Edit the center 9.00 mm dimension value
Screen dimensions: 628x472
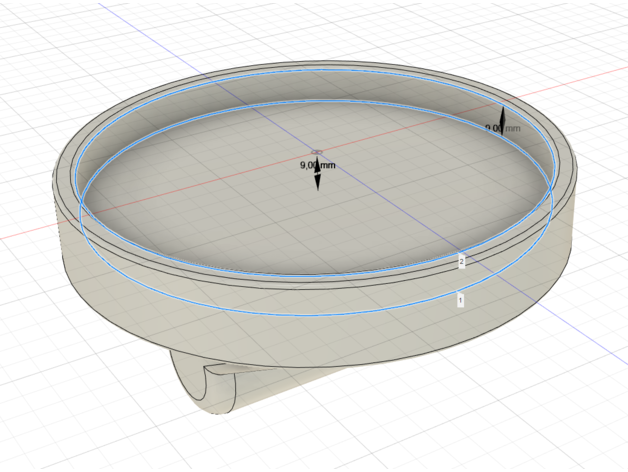[316, 165]
